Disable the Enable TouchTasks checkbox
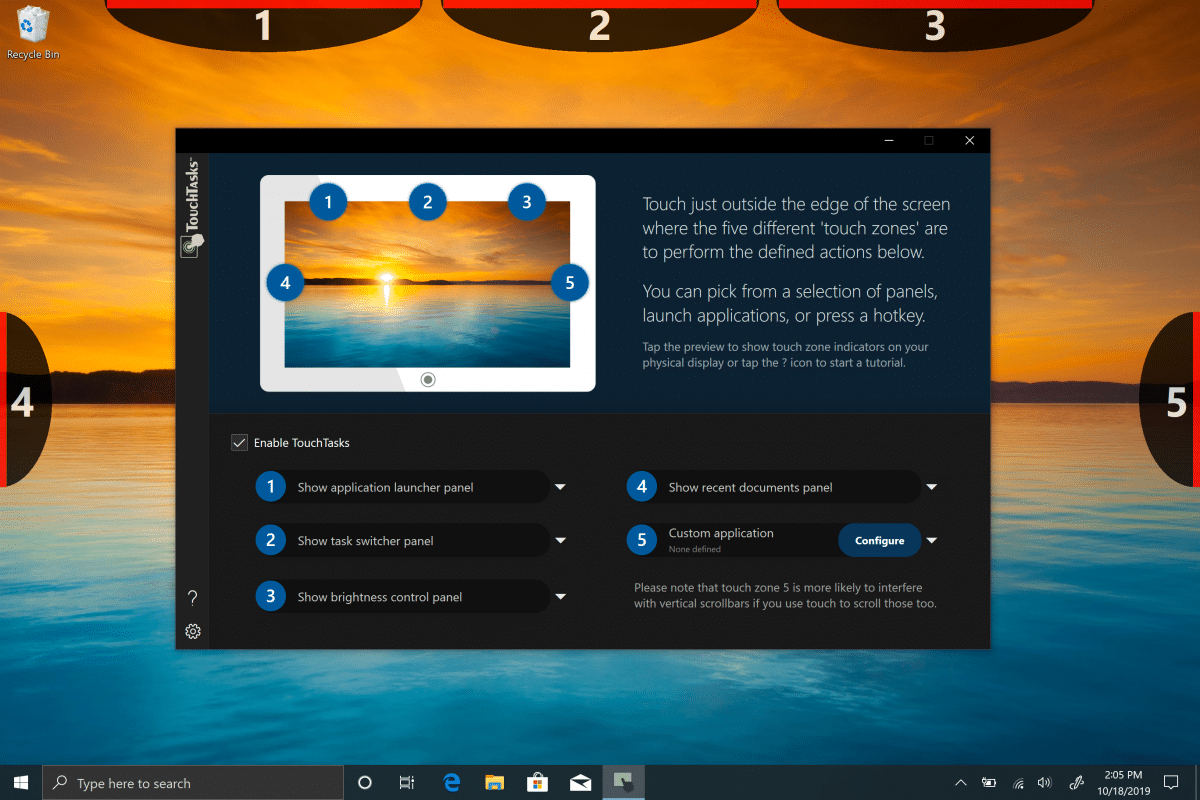1200x800 pixels. point(239,442)
